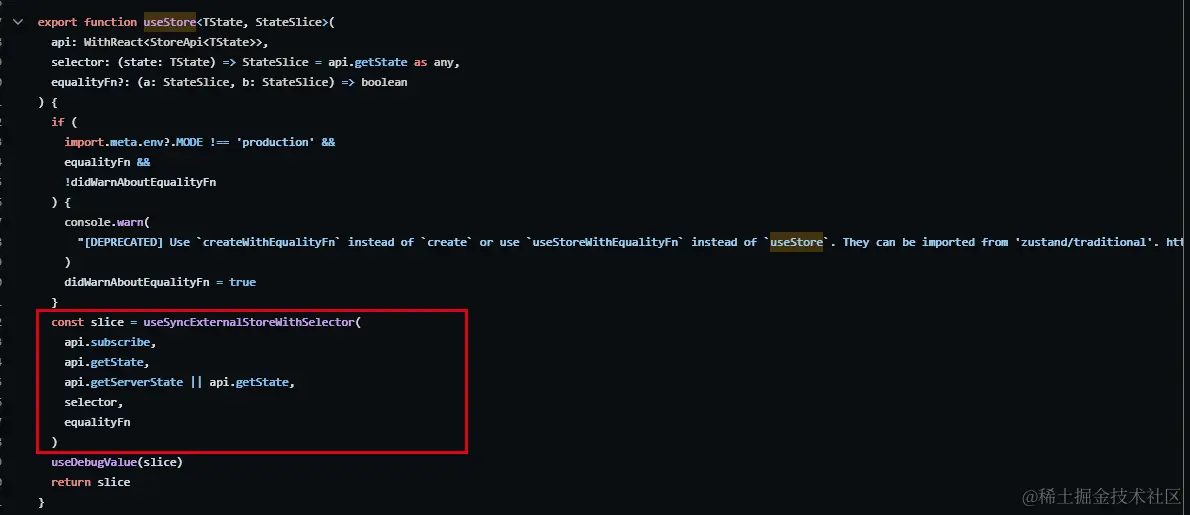Viewport: 1190px width, 515px height.
Task: Select highlighted useStore in the function declaration
Action: point(170,23)
